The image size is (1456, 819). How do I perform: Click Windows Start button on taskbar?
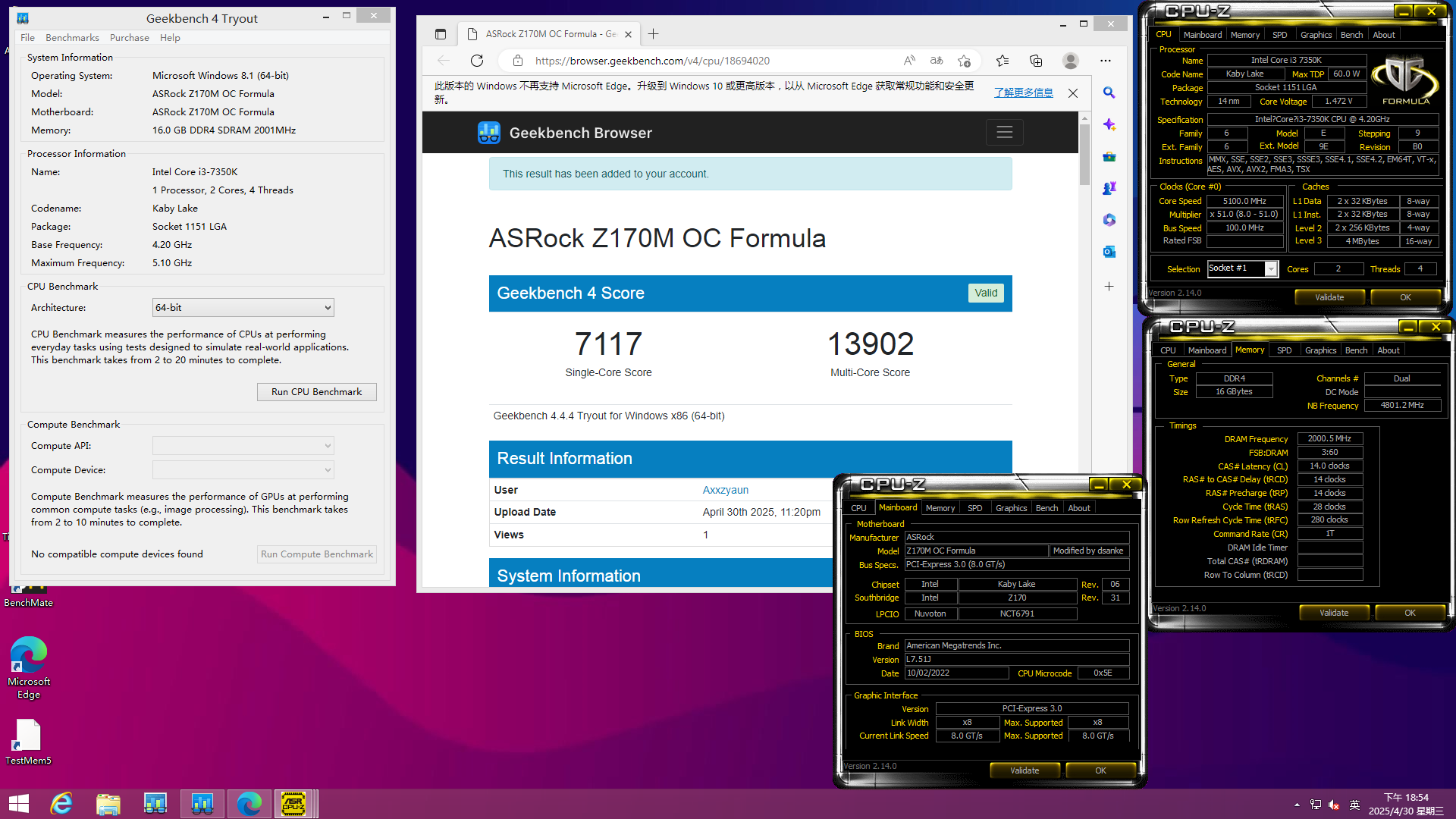pos(19,804)
